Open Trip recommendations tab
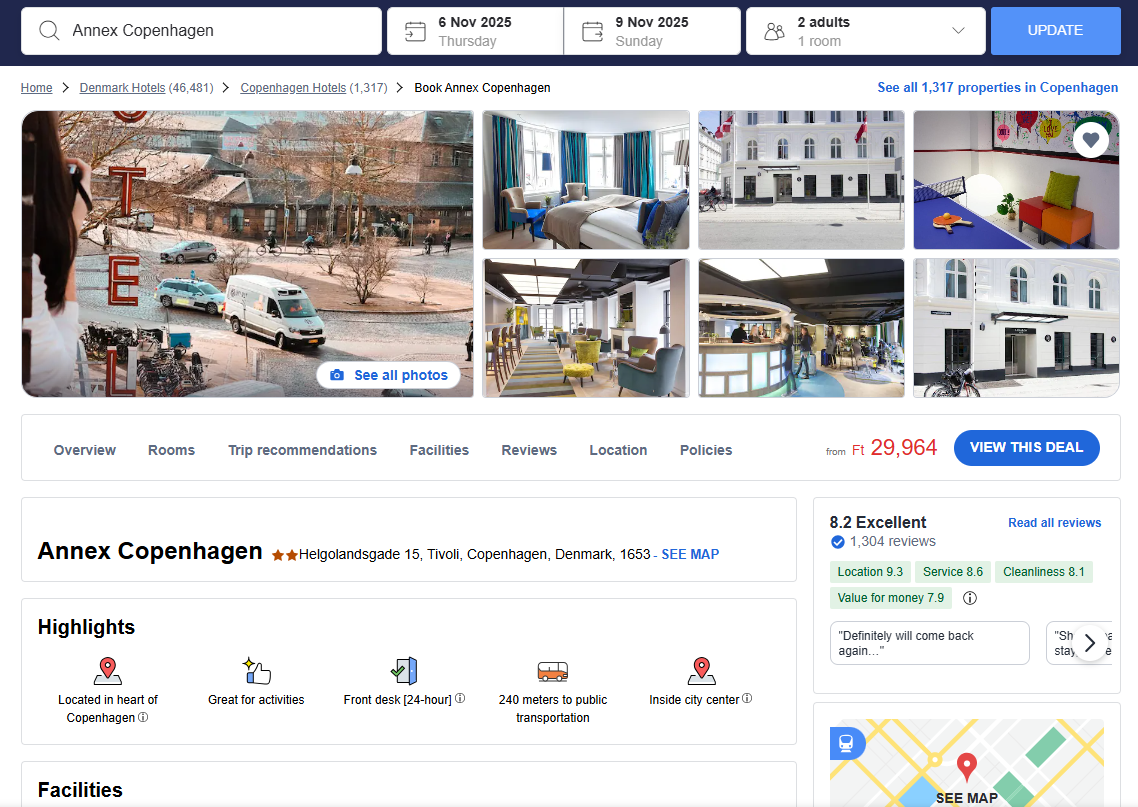Screen dimensions: 1138x807 tap(303, 450)
